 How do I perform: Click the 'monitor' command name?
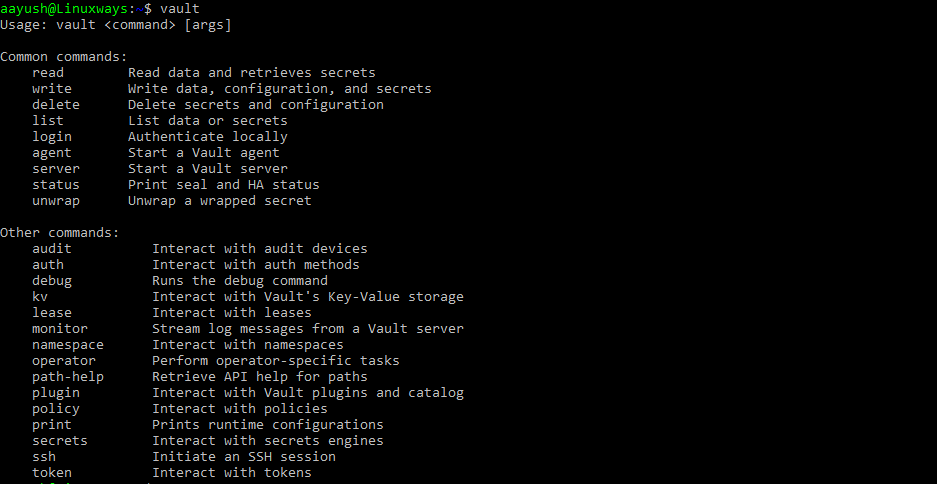(60, 329)
